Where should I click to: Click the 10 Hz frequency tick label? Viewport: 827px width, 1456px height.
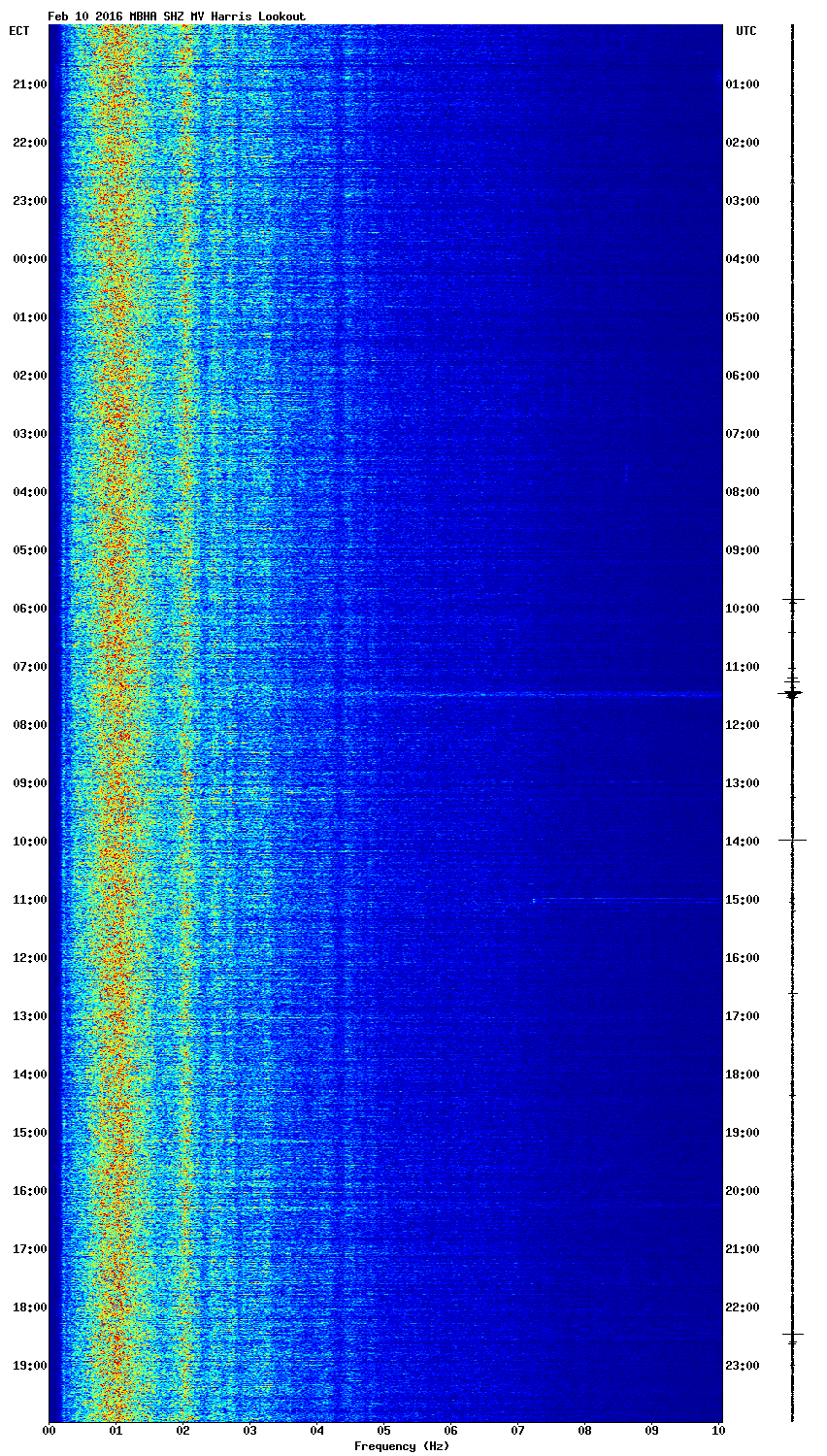tap(718, 1431)
